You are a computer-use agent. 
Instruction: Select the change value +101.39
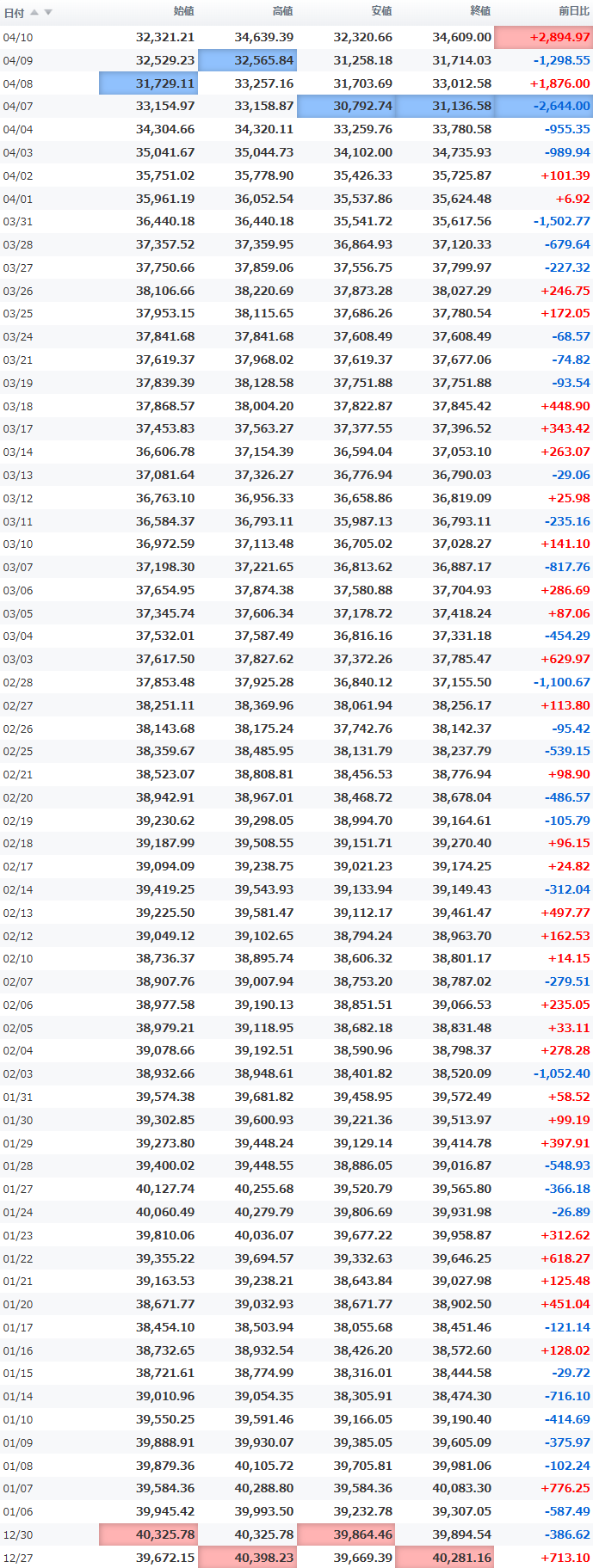(565, 175)
